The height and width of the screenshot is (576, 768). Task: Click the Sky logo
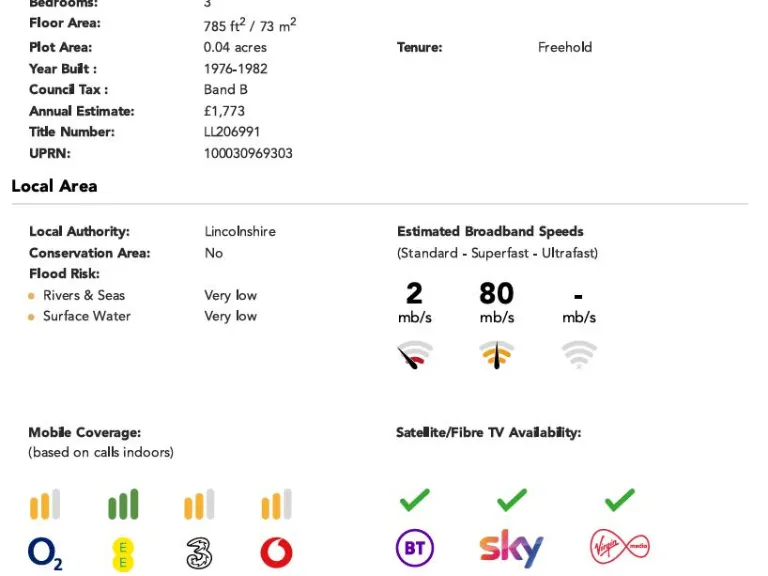[511, 548]
